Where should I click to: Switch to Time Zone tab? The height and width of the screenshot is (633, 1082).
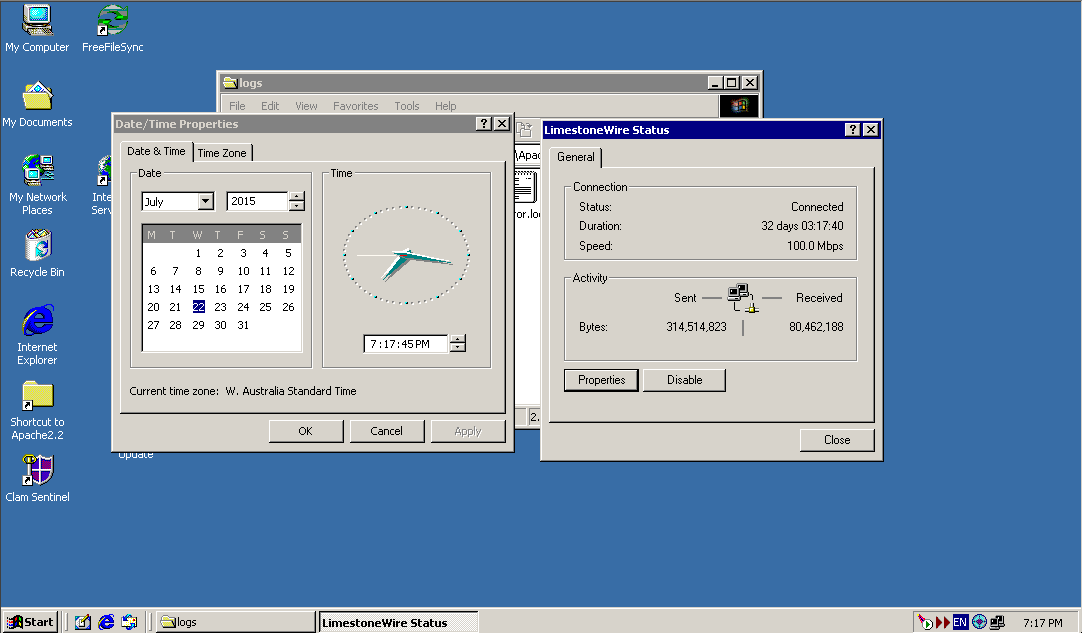[x=222, y=153]
